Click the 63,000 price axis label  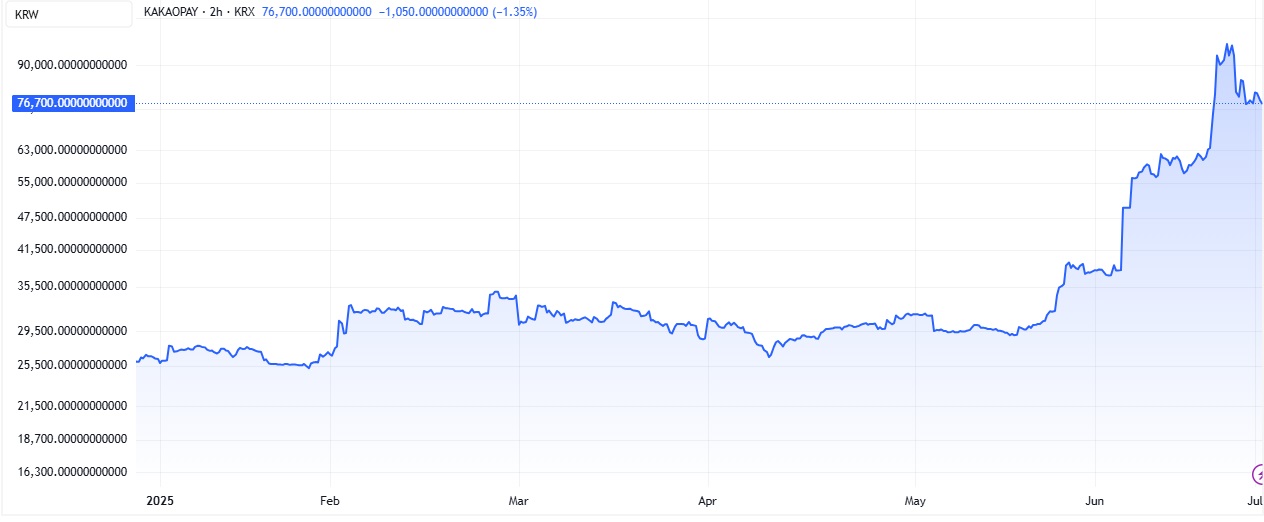pos(72,150)
